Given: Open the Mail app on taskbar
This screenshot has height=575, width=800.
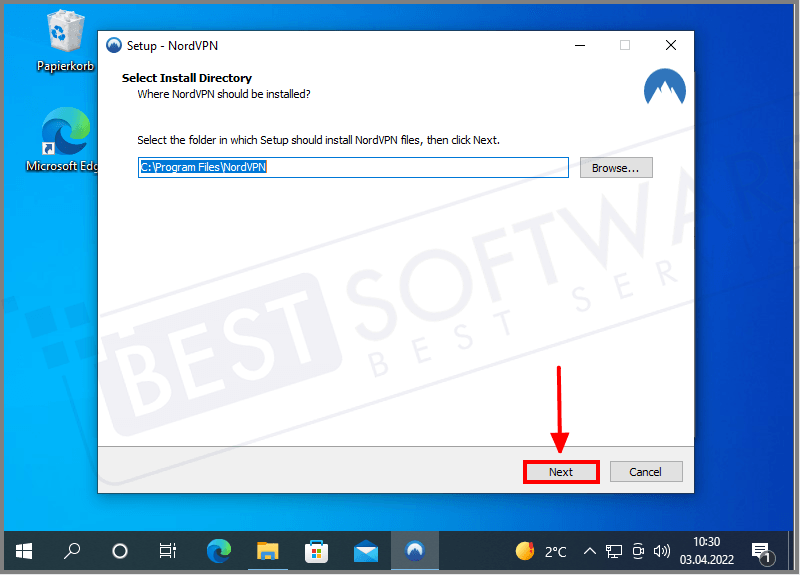Looking at the screenshot, I should (365, 551).
